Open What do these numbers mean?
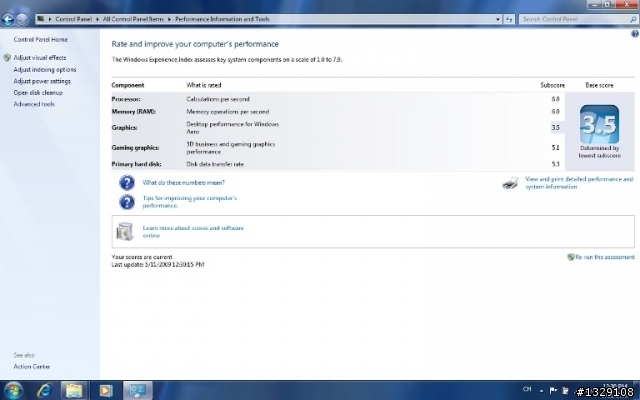 click(183, 182)
